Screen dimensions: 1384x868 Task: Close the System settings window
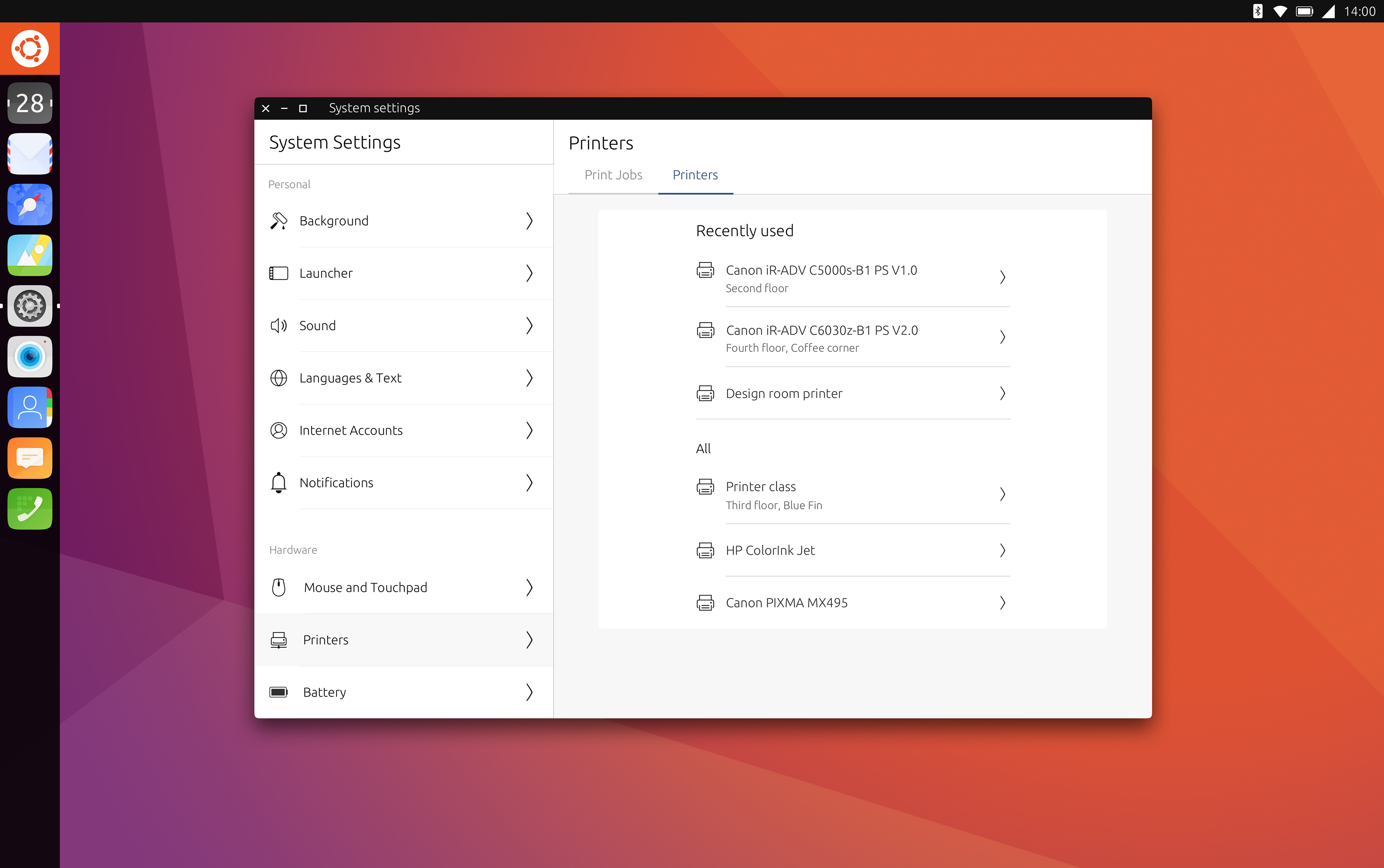pyautogui.click(x=266, y=108)
